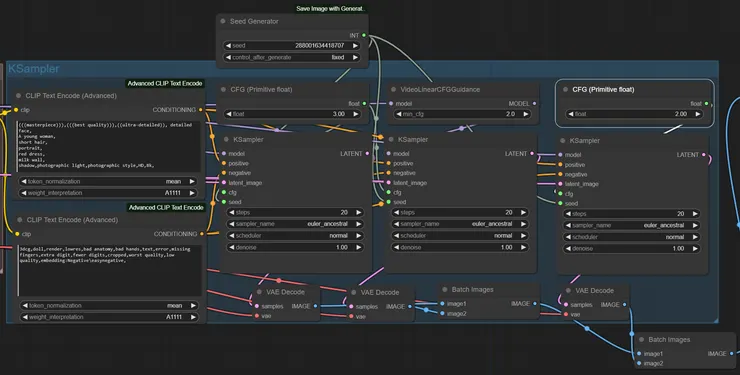Click the denoise slider in the rightmost KSampler
The height and width of the screenshot is (375, 740).
click(x=631, y=249)
